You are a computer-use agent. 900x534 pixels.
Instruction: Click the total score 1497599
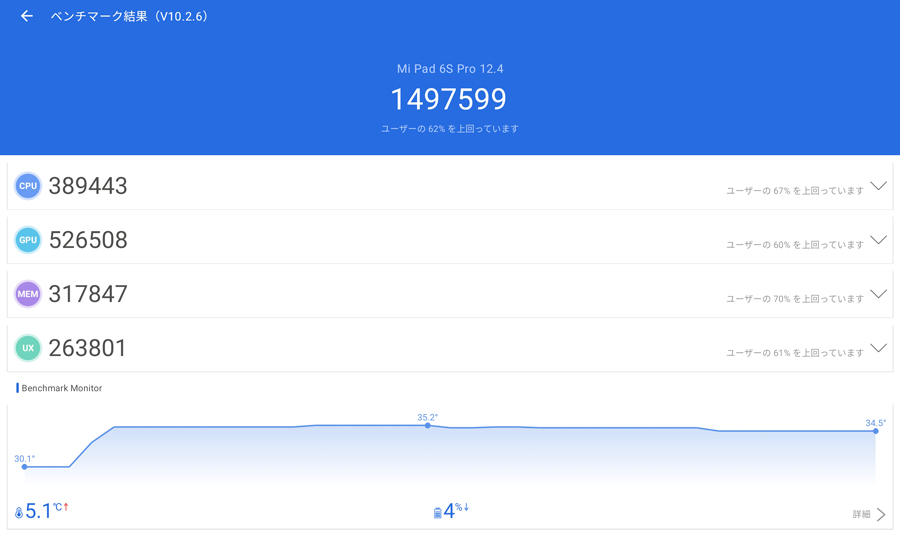448,99
